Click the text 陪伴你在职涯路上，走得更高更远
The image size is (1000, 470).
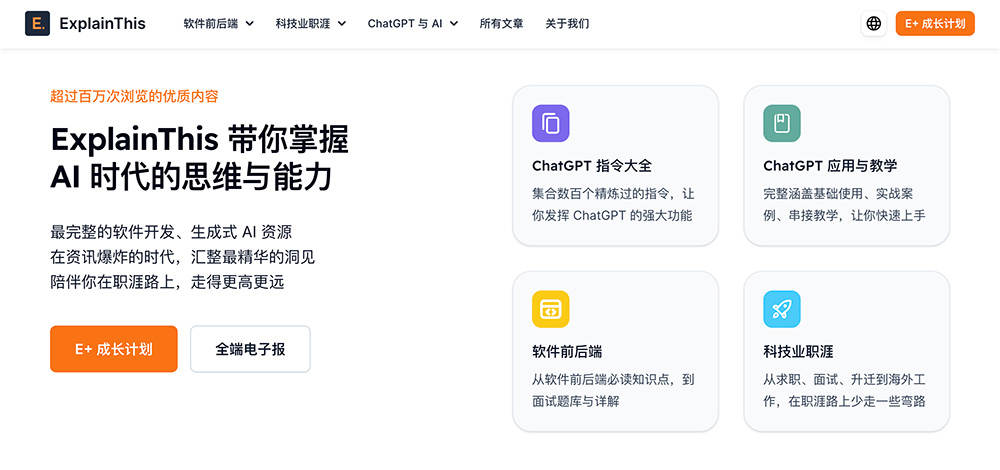pyautogui.click(x=167, y=282)
